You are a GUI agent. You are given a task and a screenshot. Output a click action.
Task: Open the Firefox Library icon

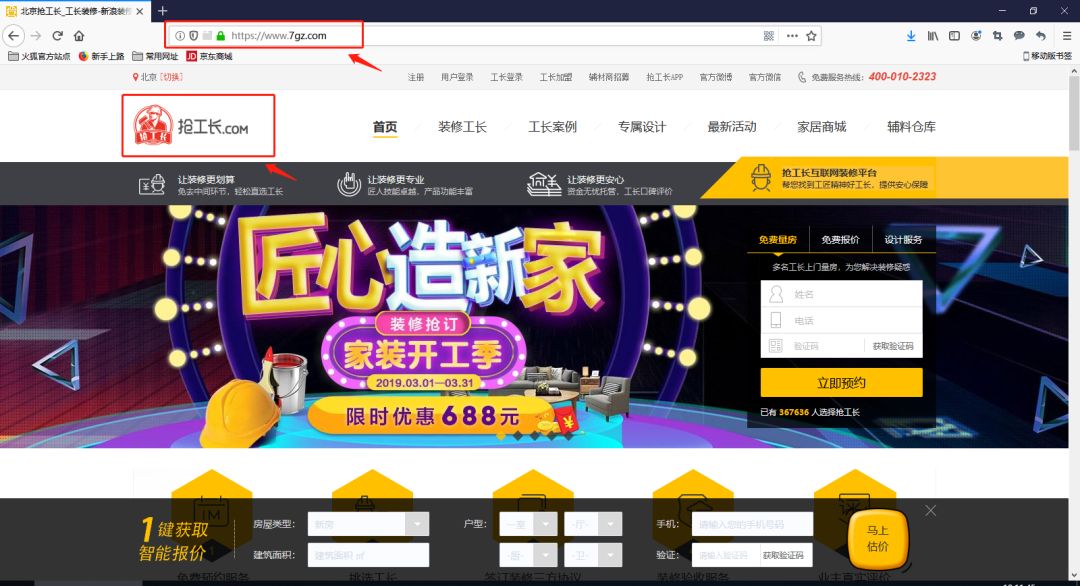(x=933, y=35)
